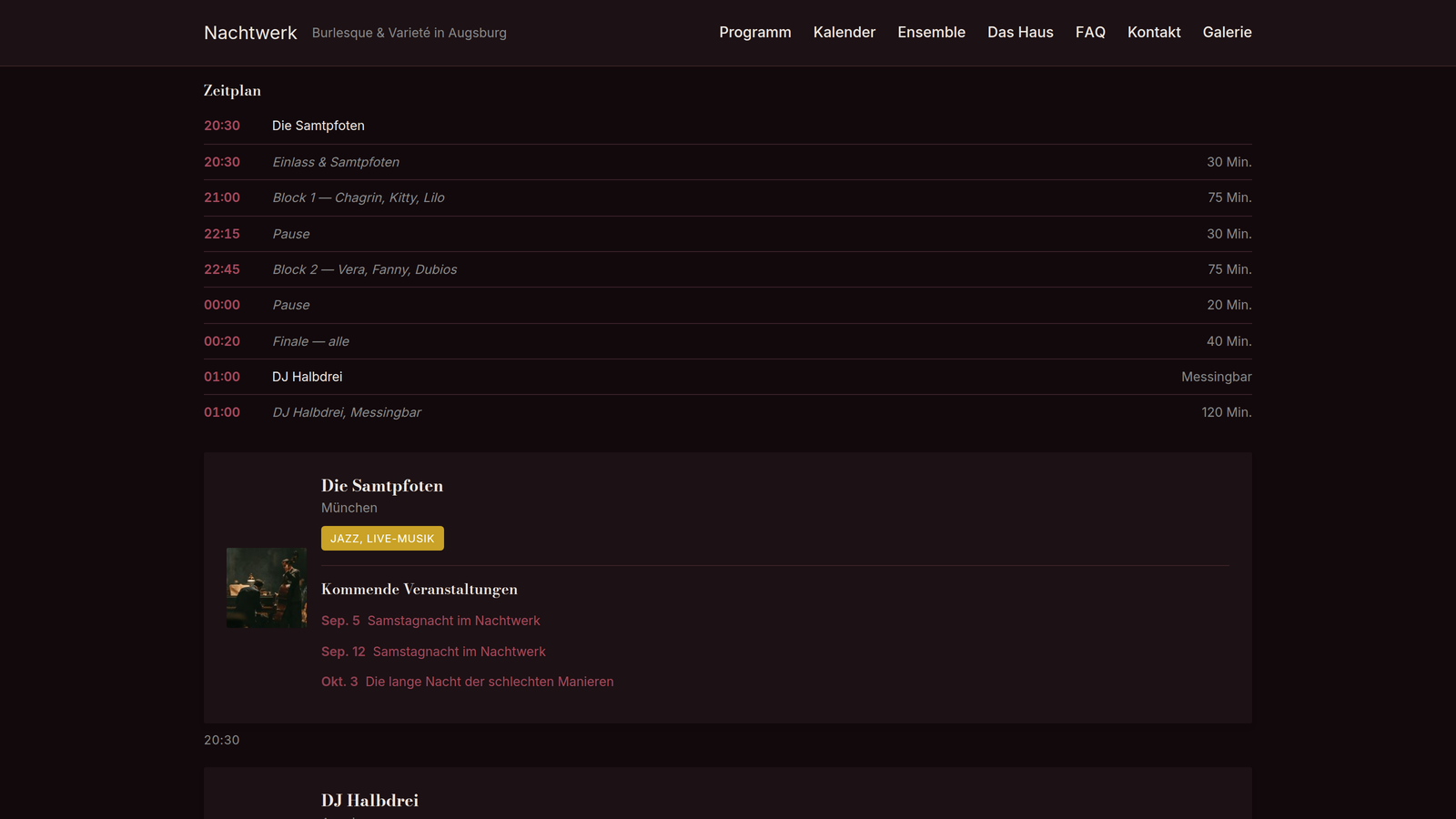Image resolution: width=1456 pixels, height=819 pixels.
Task: Click the München location text
Action: pos(349,508)
